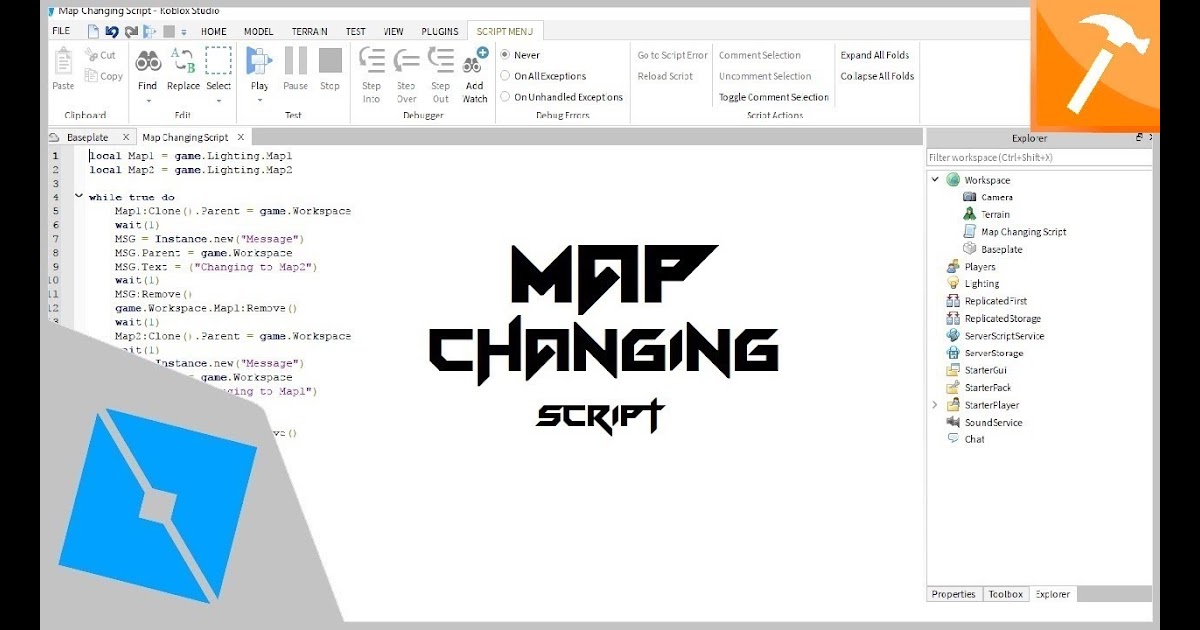Open the FILE menu
Screen dimensions: 1200x630
tap(61, 31)
